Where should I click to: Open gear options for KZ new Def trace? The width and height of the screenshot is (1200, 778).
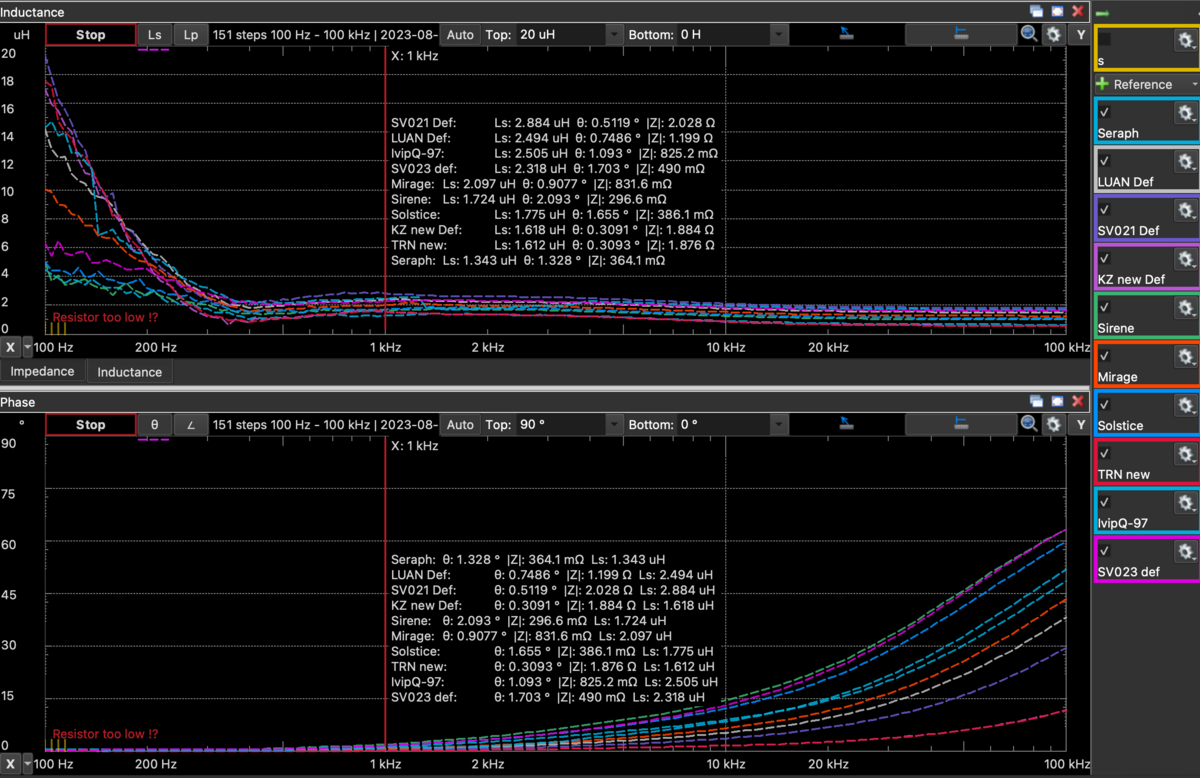1186,259
